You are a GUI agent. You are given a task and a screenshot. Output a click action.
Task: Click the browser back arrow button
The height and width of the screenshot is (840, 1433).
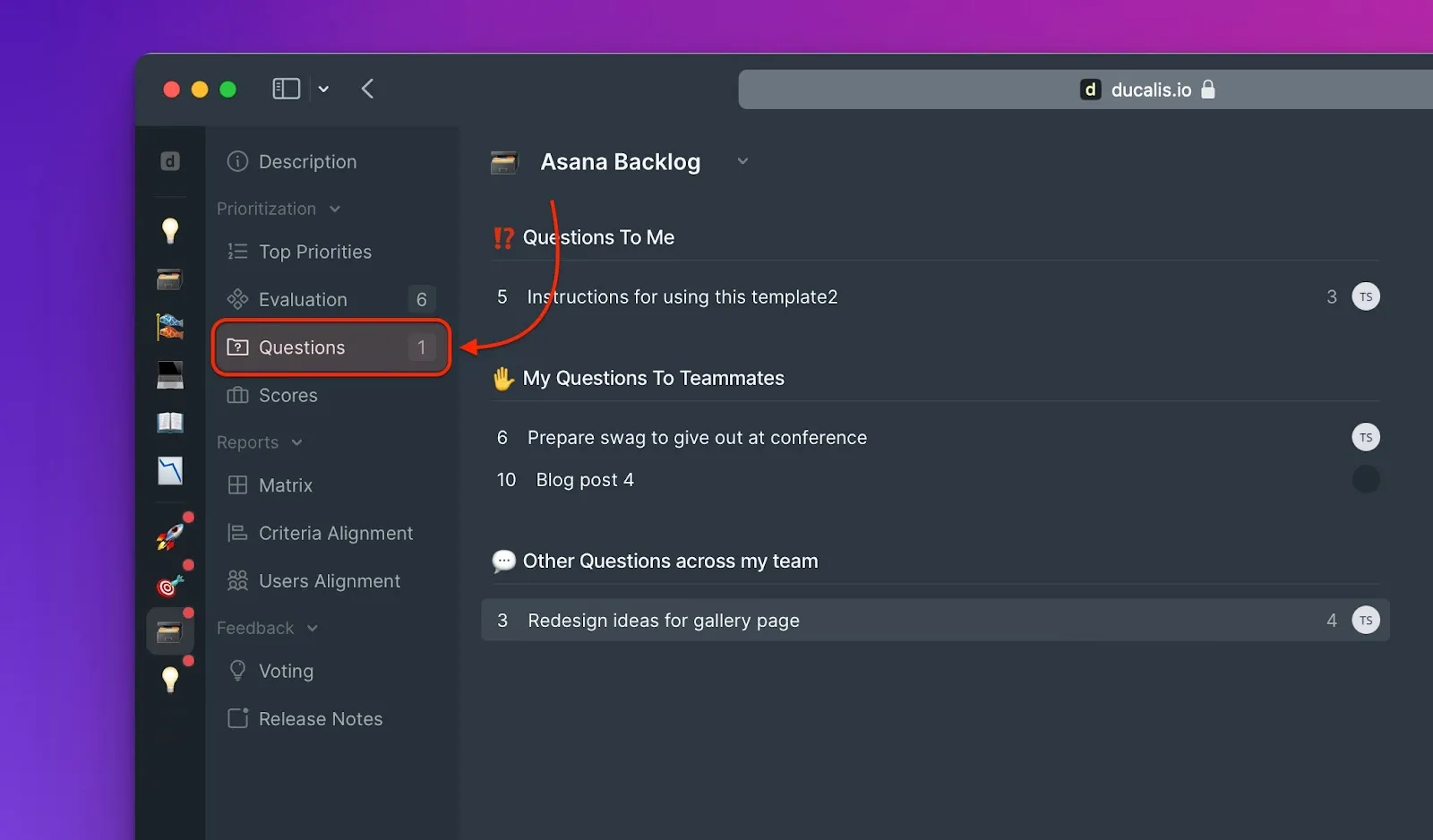367,89
